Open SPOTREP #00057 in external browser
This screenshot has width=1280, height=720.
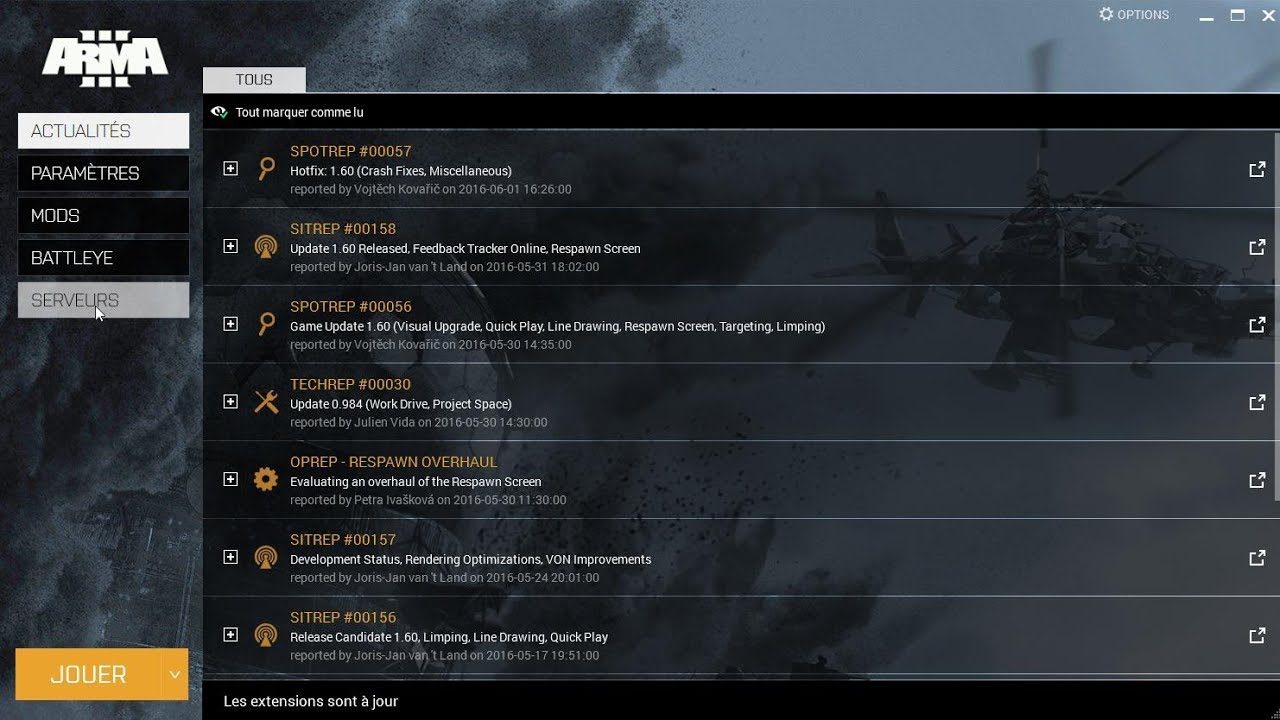click(1257, 169)
